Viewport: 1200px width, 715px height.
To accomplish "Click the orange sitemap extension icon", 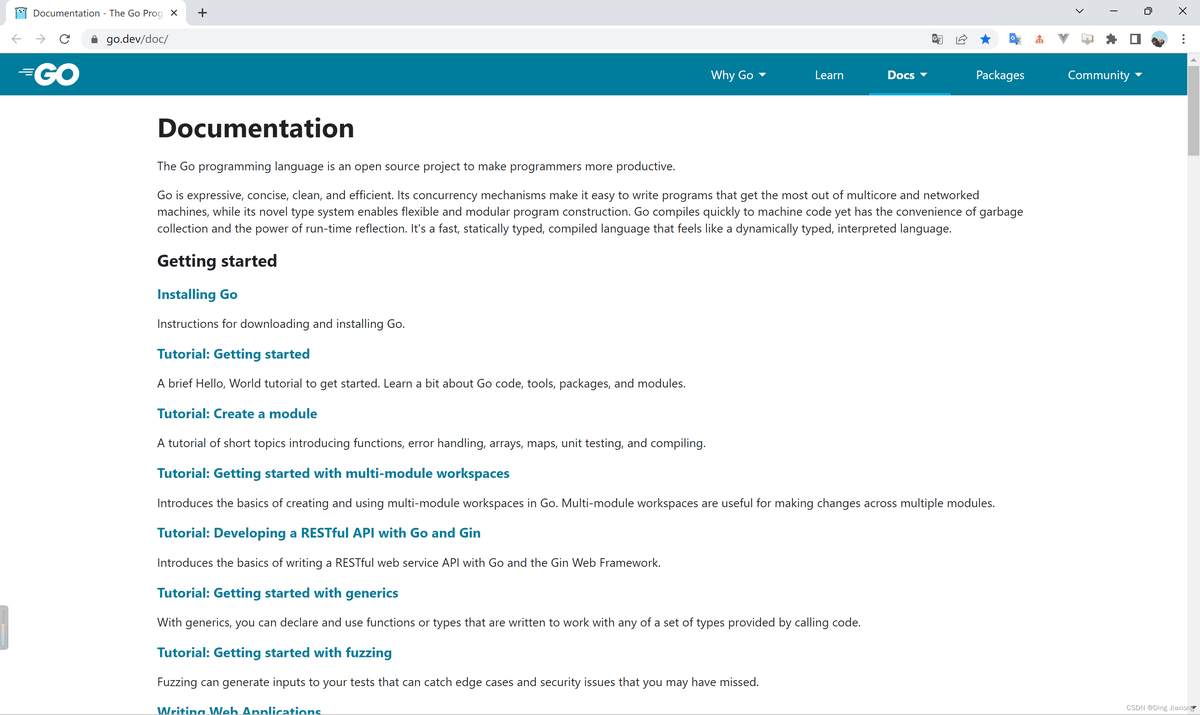I will (x=1039, y=39).
